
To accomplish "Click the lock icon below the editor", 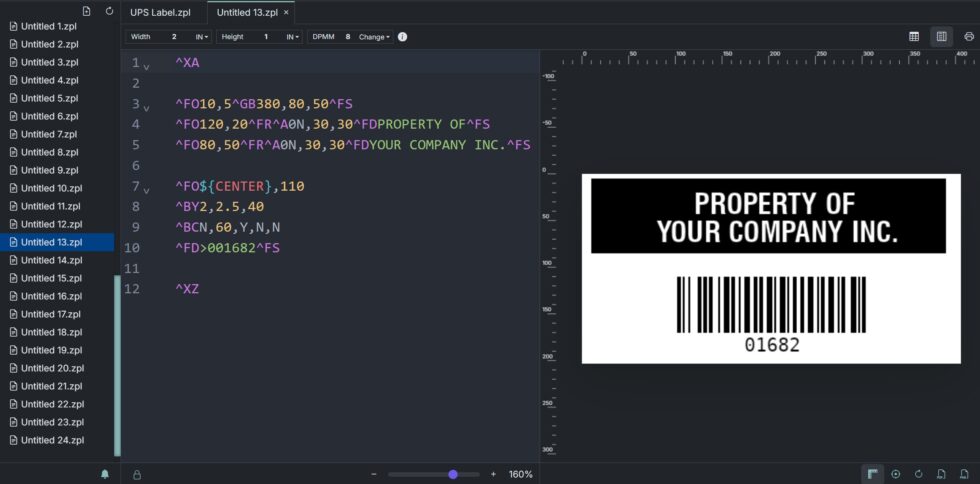I will coord(136,474).
